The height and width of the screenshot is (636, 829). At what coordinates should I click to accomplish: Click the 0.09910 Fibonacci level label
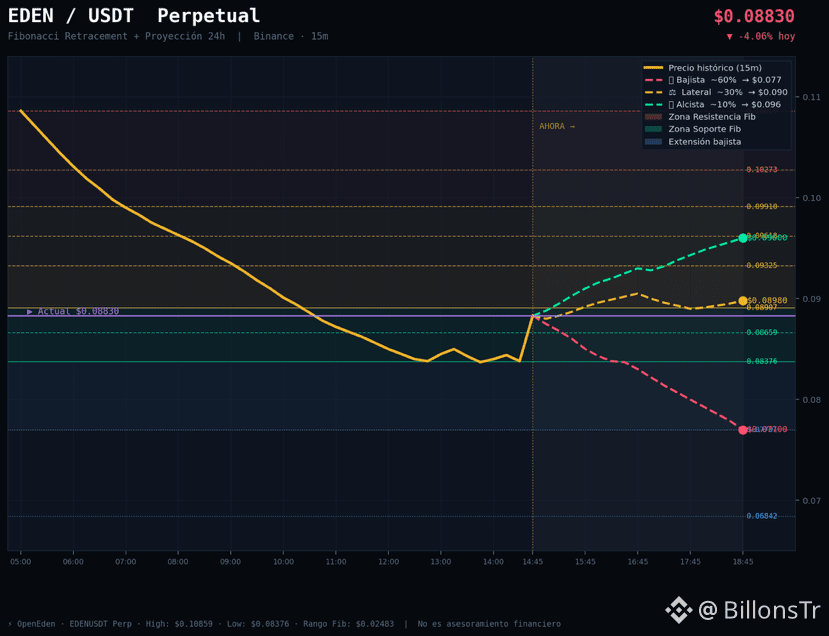[762, 206]
